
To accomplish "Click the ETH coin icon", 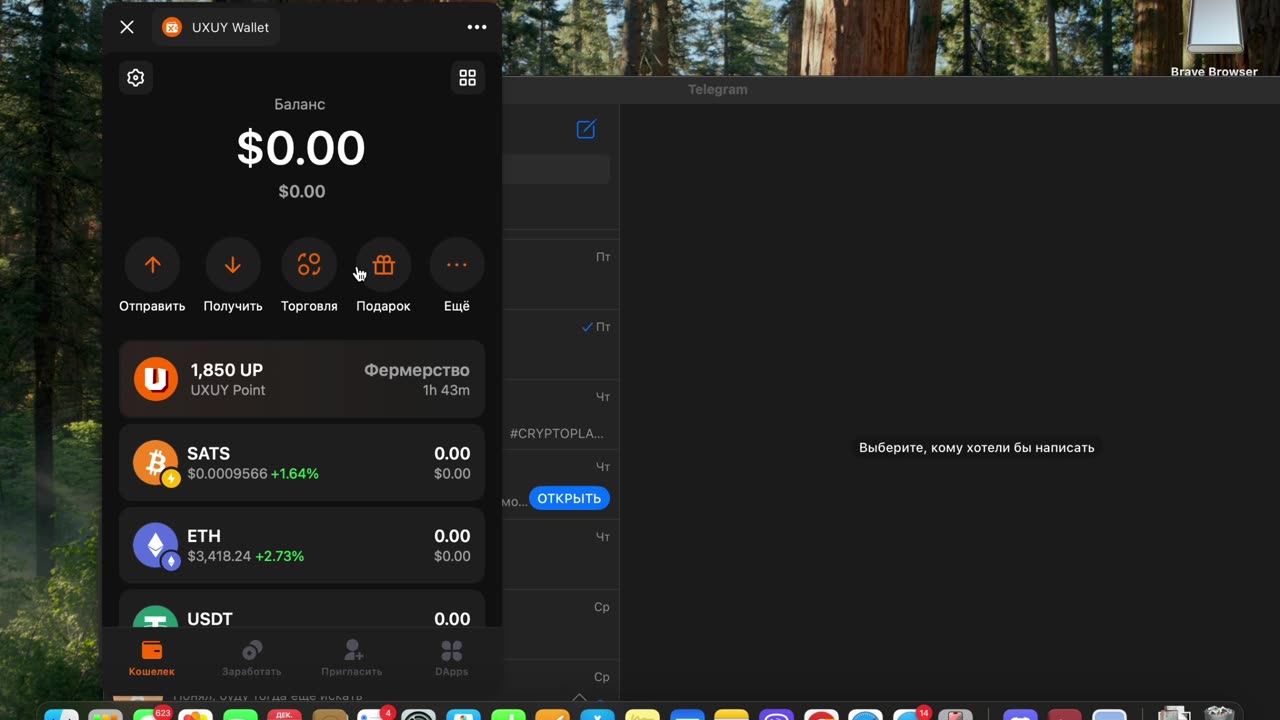I will pos(156,546).
